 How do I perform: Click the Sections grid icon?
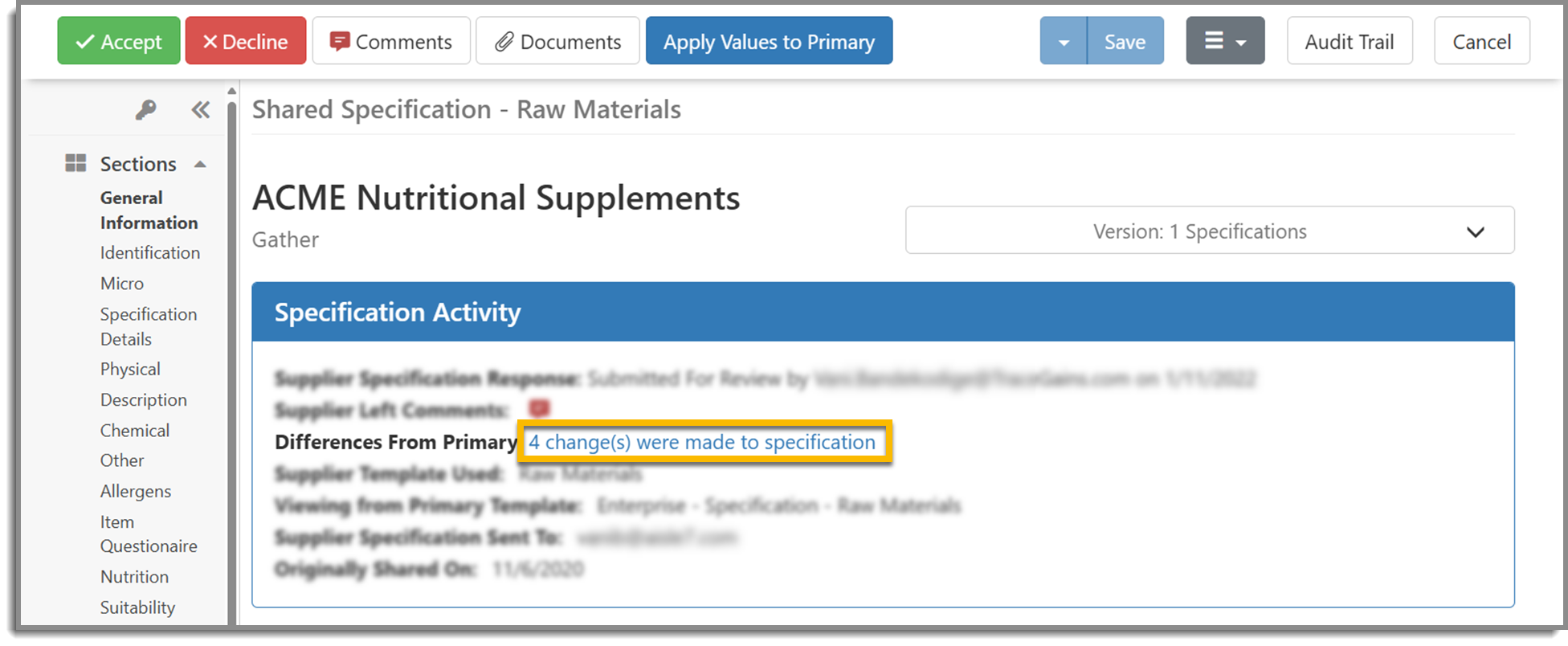click(76, 163)
